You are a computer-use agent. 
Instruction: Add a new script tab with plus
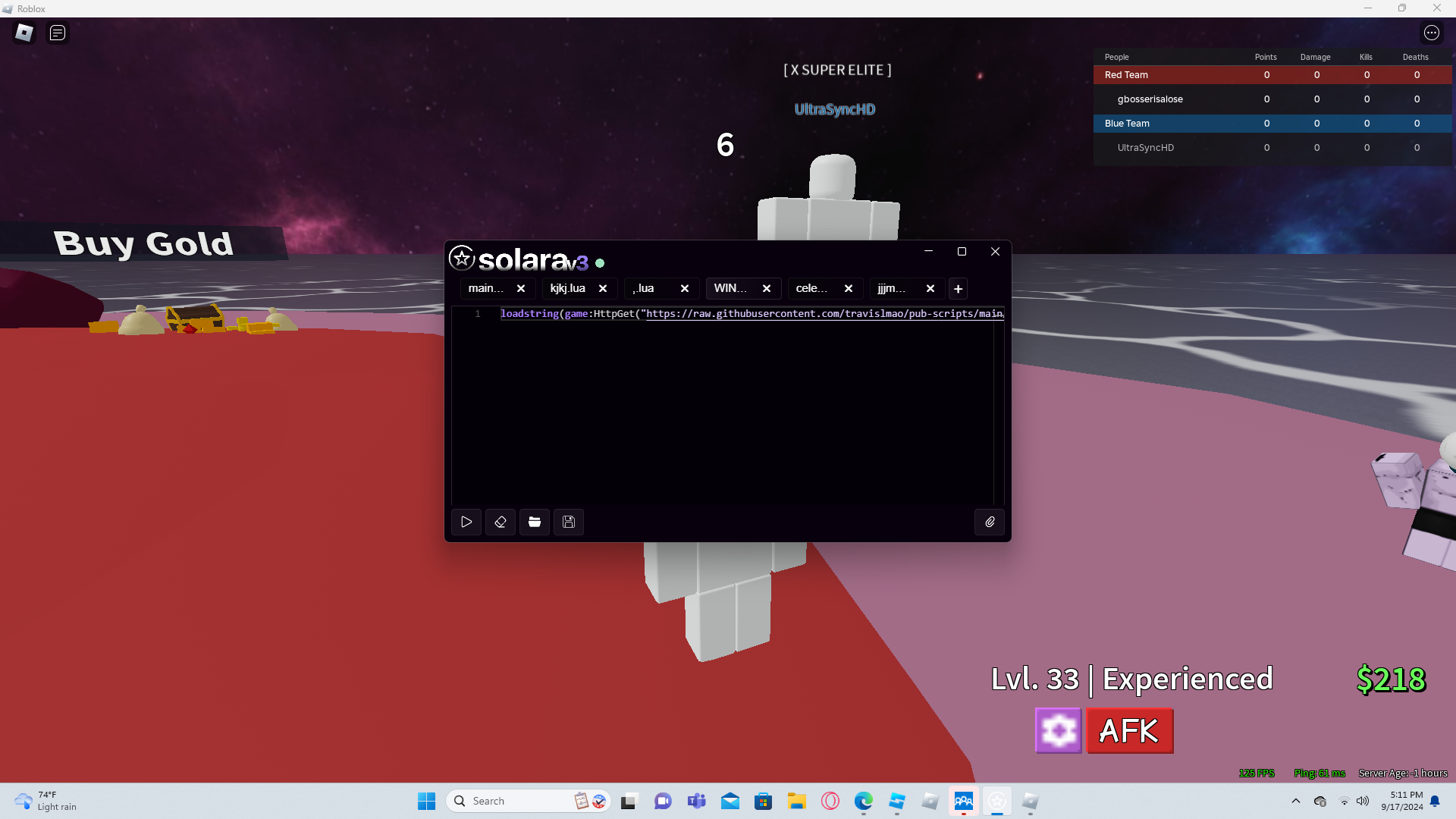(x=958, y=289)
